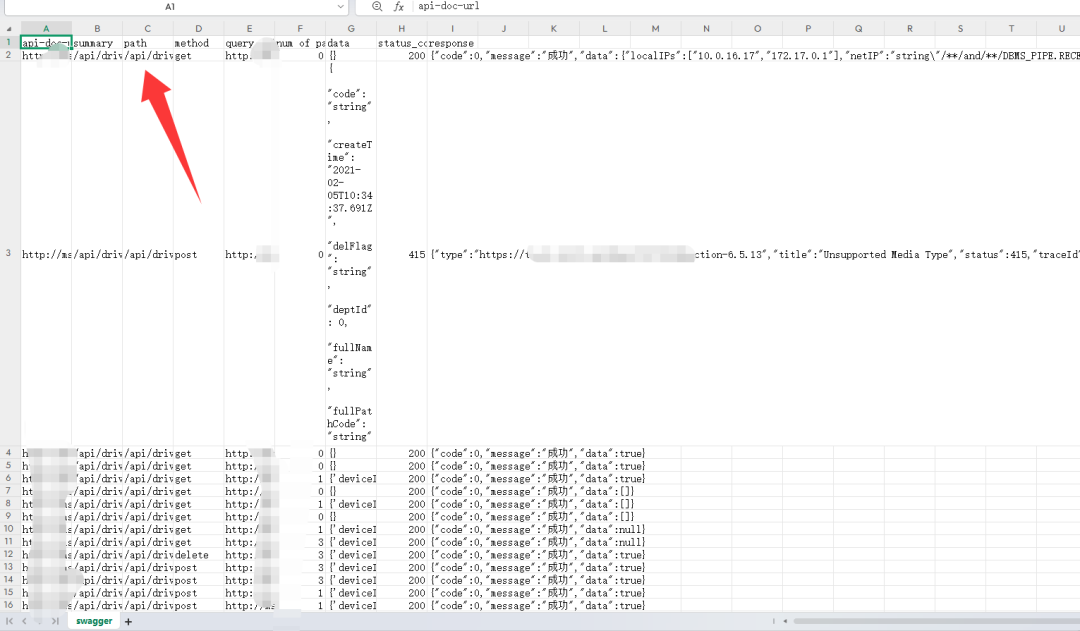Image resolution: width=1080 pixels, height=631 pixels.
Task: Click the 'query' header cell
Action: [x=249, y=43]
